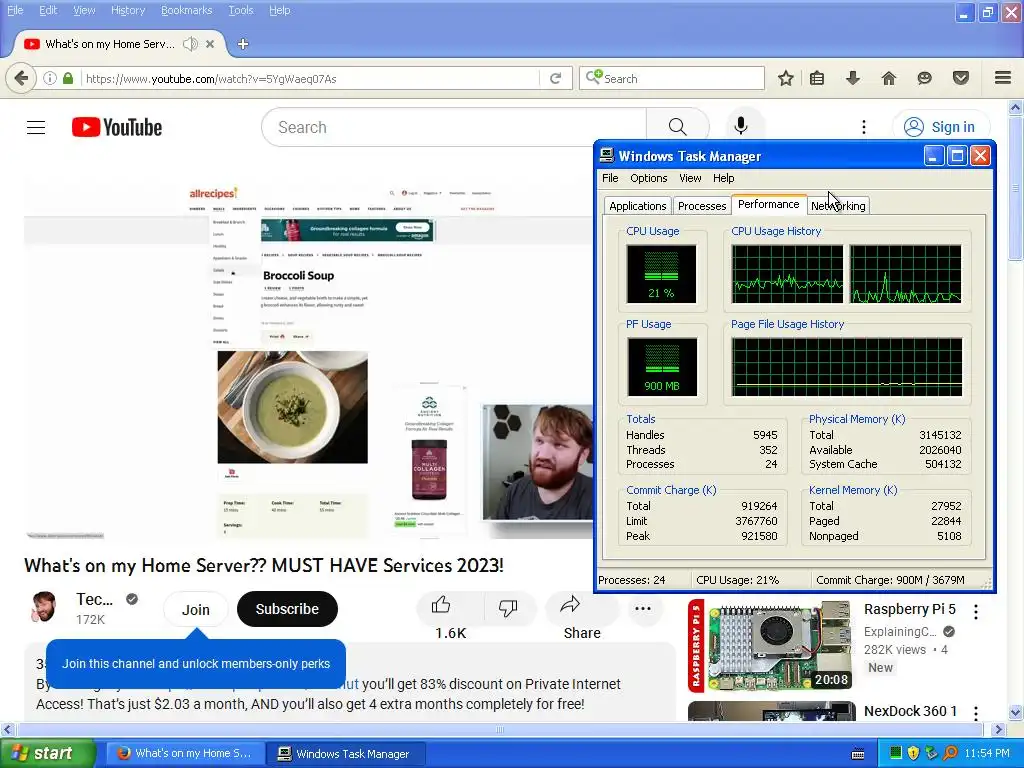Click in the YouTube search field
1024x768 pixels.
pyautogui.click(x=454, y=127)
